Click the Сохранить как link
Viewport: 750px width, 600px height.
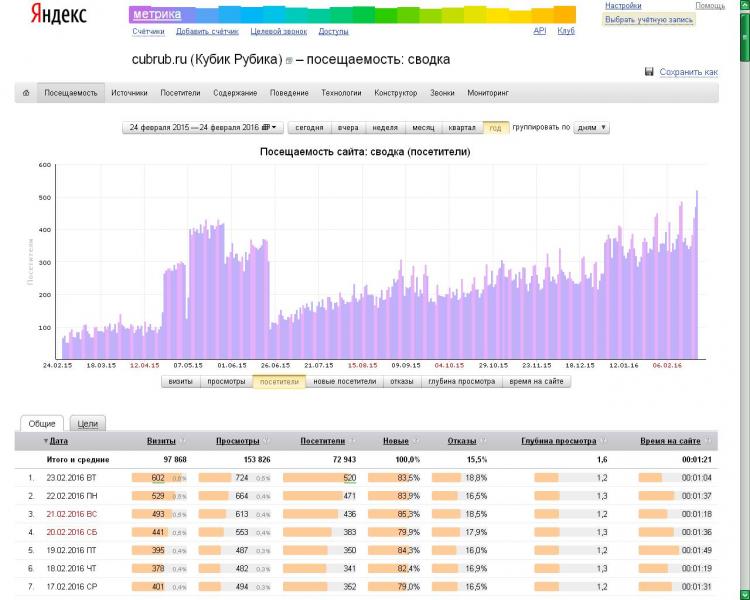(x=688, y=72)
